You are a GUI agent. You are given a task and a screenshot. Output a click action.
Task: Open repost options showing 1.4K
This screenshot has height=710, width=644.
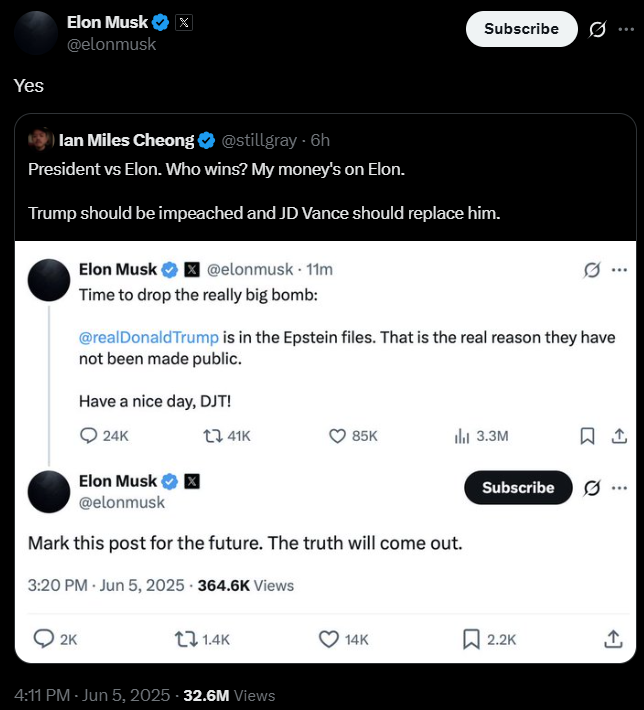(185, 639)
